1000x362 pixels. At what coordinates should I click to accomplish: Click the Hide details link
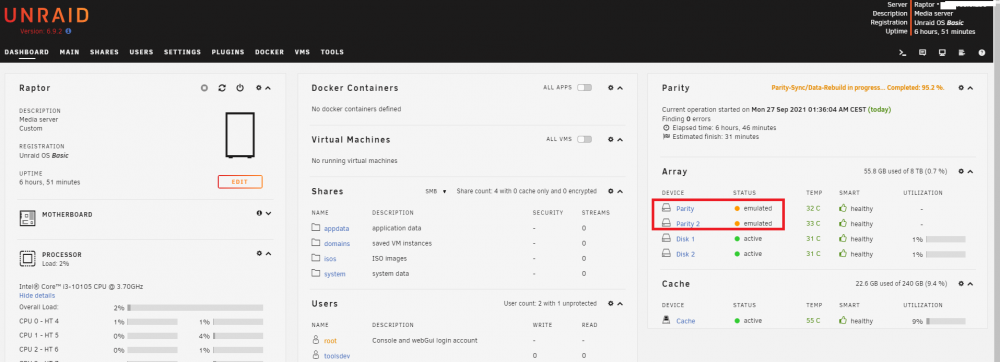pos(37,296)
